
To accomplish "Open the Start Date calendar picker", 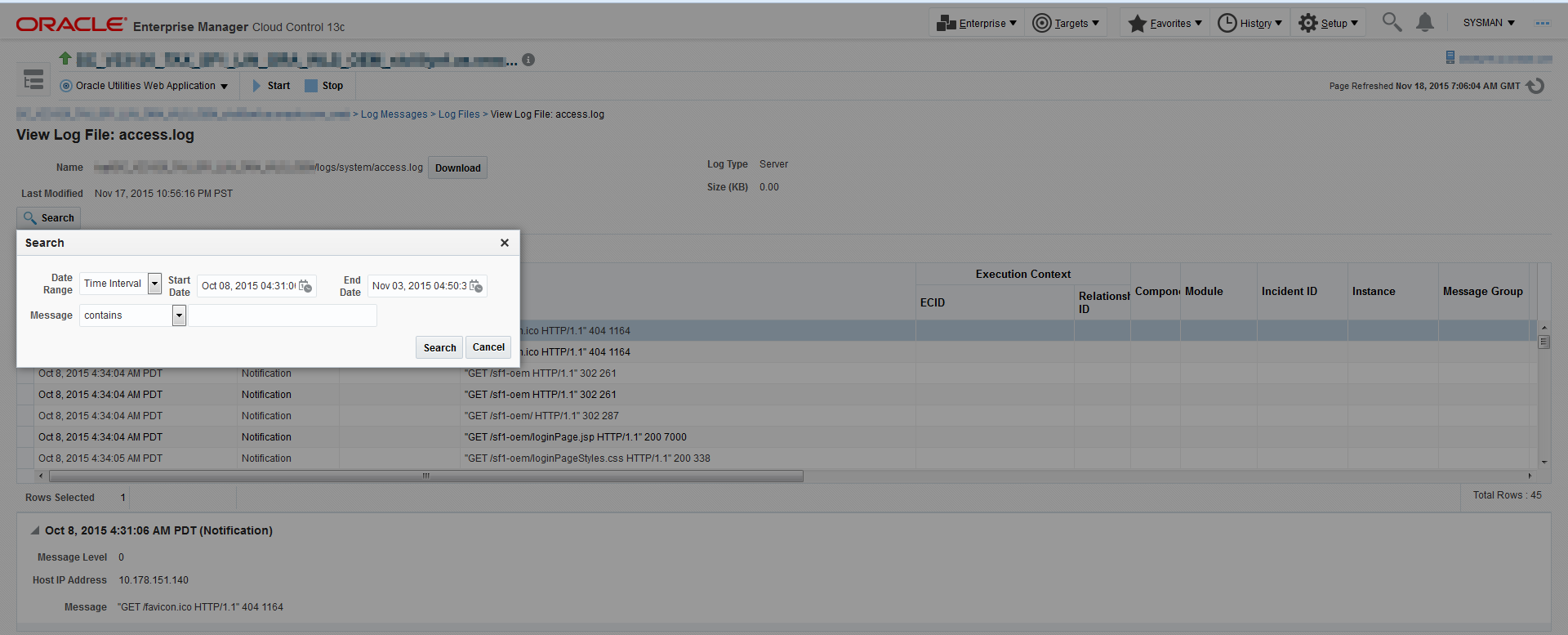I will 305,286.
